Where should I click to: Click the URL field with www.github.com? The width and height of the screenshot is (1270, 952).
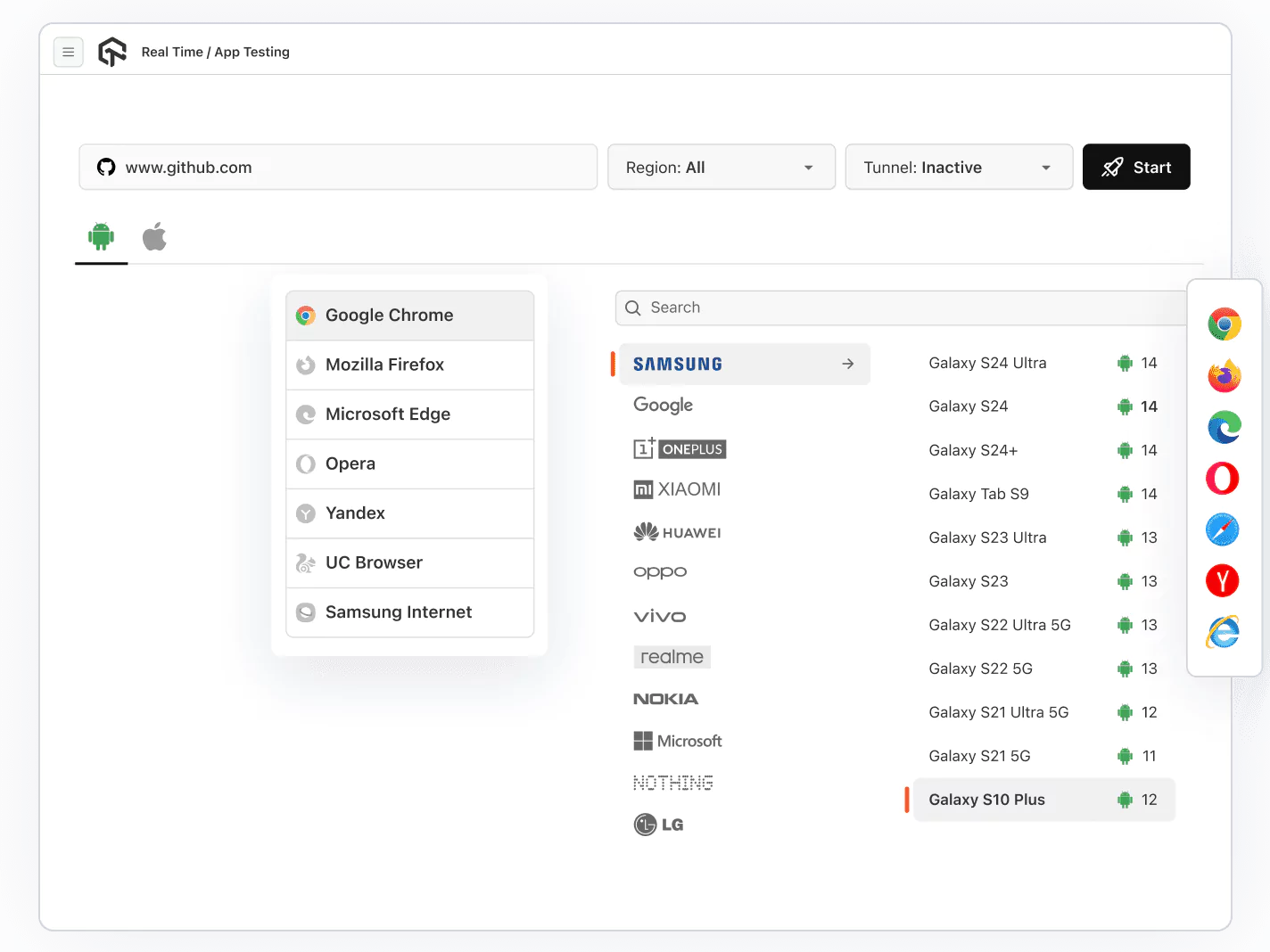[x=338, y=167]
